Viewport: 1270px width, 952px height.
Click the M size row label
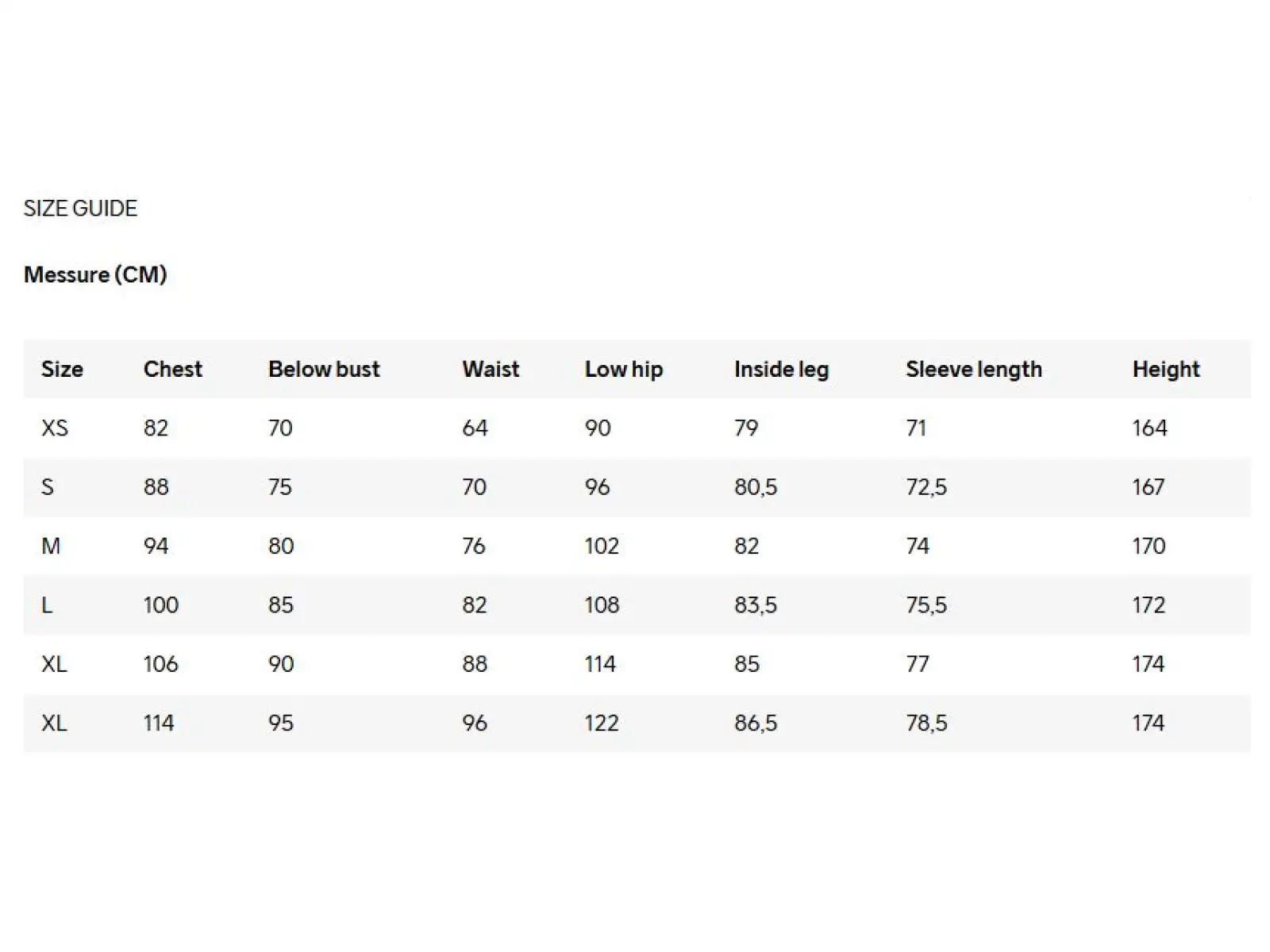pos(51,546)
